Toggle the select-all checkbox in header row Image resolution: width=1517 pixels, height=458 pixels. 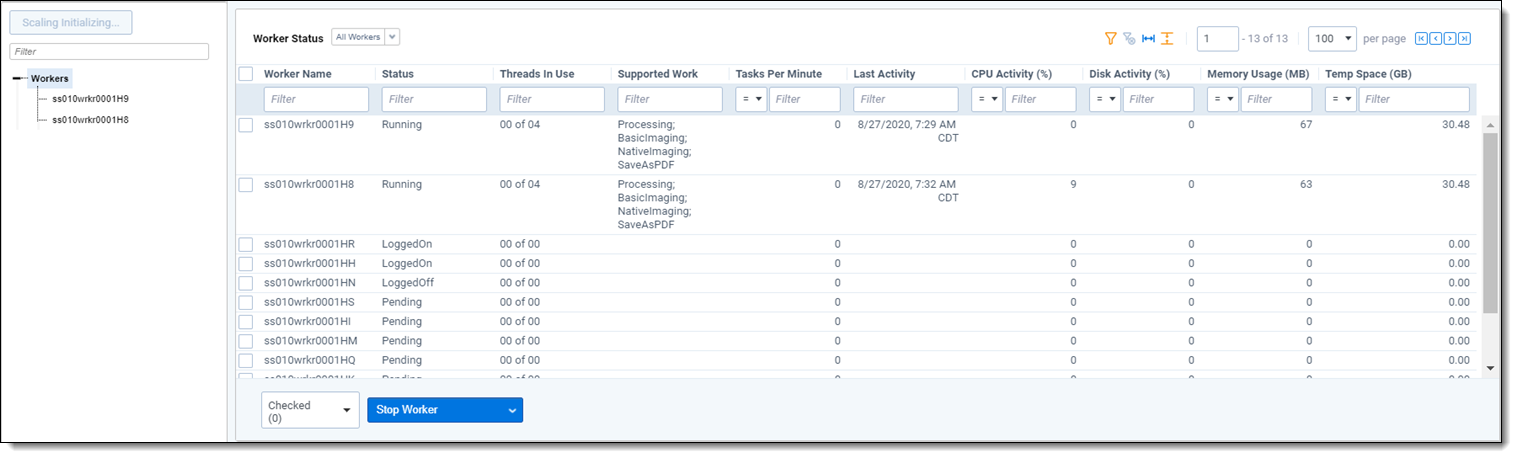click(x=246, y=74)
